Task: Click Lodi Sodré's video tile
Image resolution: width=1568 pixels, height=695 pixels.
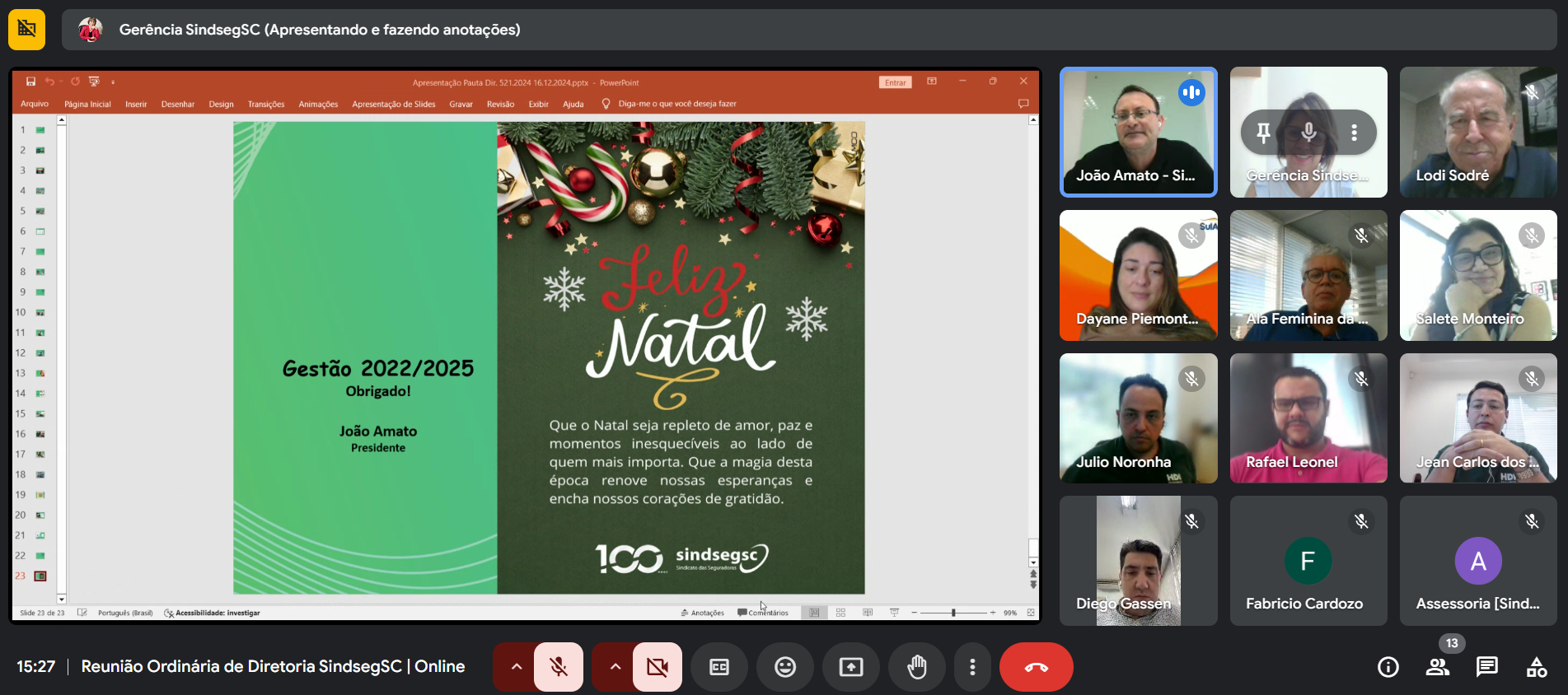Action: click(x=1477, y=132)
